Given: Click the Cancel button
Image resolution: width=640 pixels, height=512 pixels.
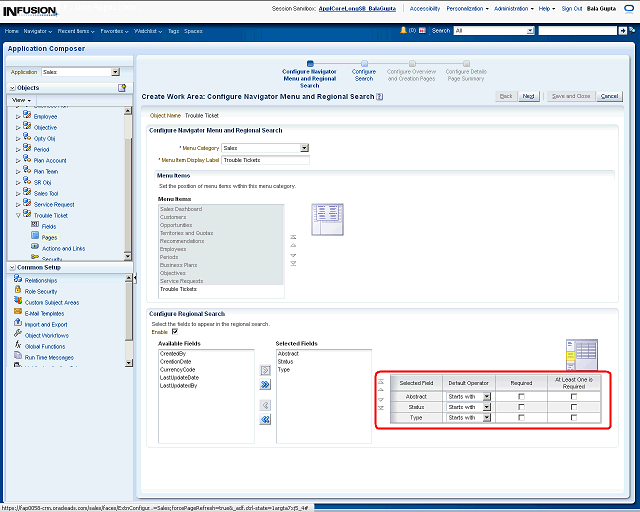Looking at the screenshot, I should (x=609, y=96).
